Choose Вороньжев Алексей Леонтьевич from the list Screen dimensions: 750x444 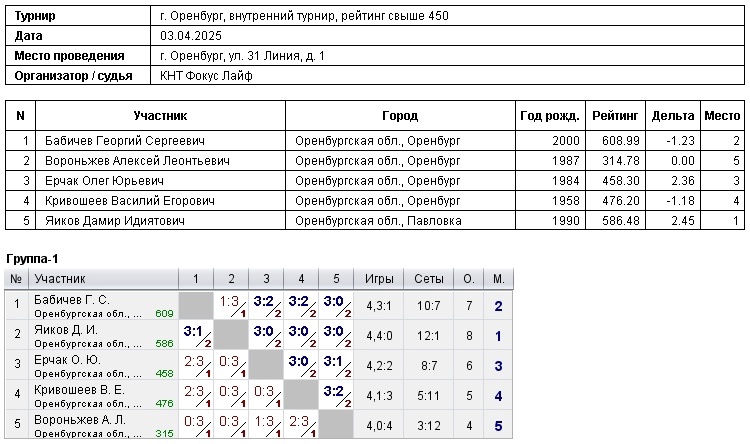point(138,161)
